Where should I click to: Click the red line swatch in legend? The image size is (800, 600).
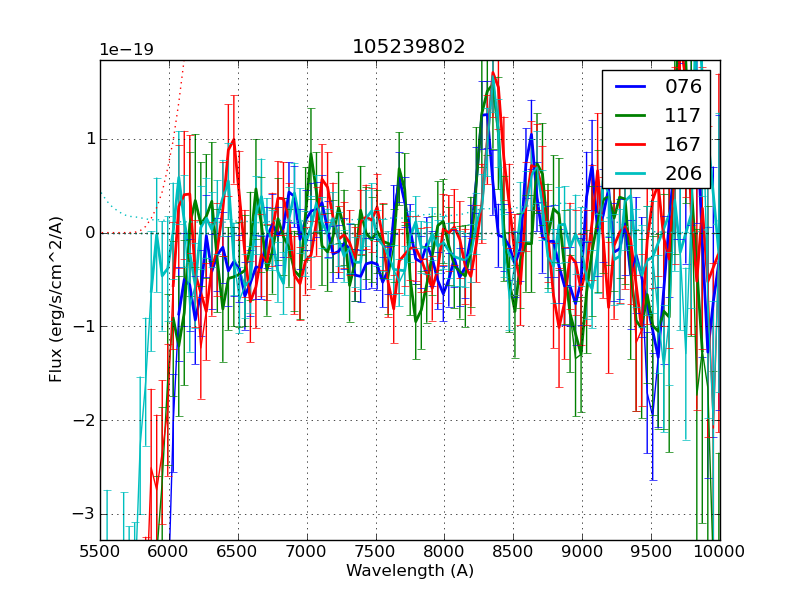(x=632, y=145)
